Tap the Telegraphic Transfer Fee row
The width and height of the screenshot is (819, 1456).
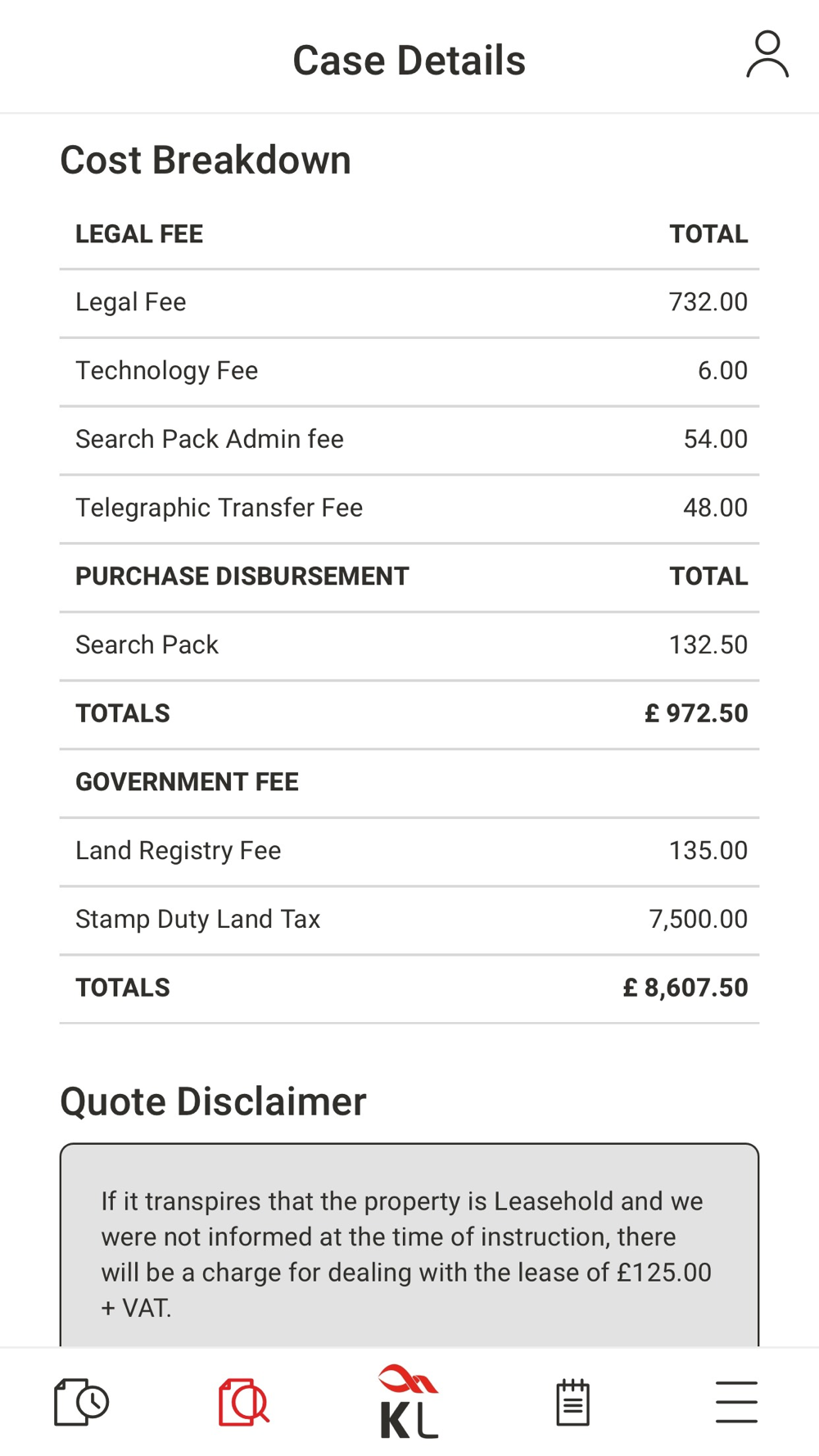(409, 508)
